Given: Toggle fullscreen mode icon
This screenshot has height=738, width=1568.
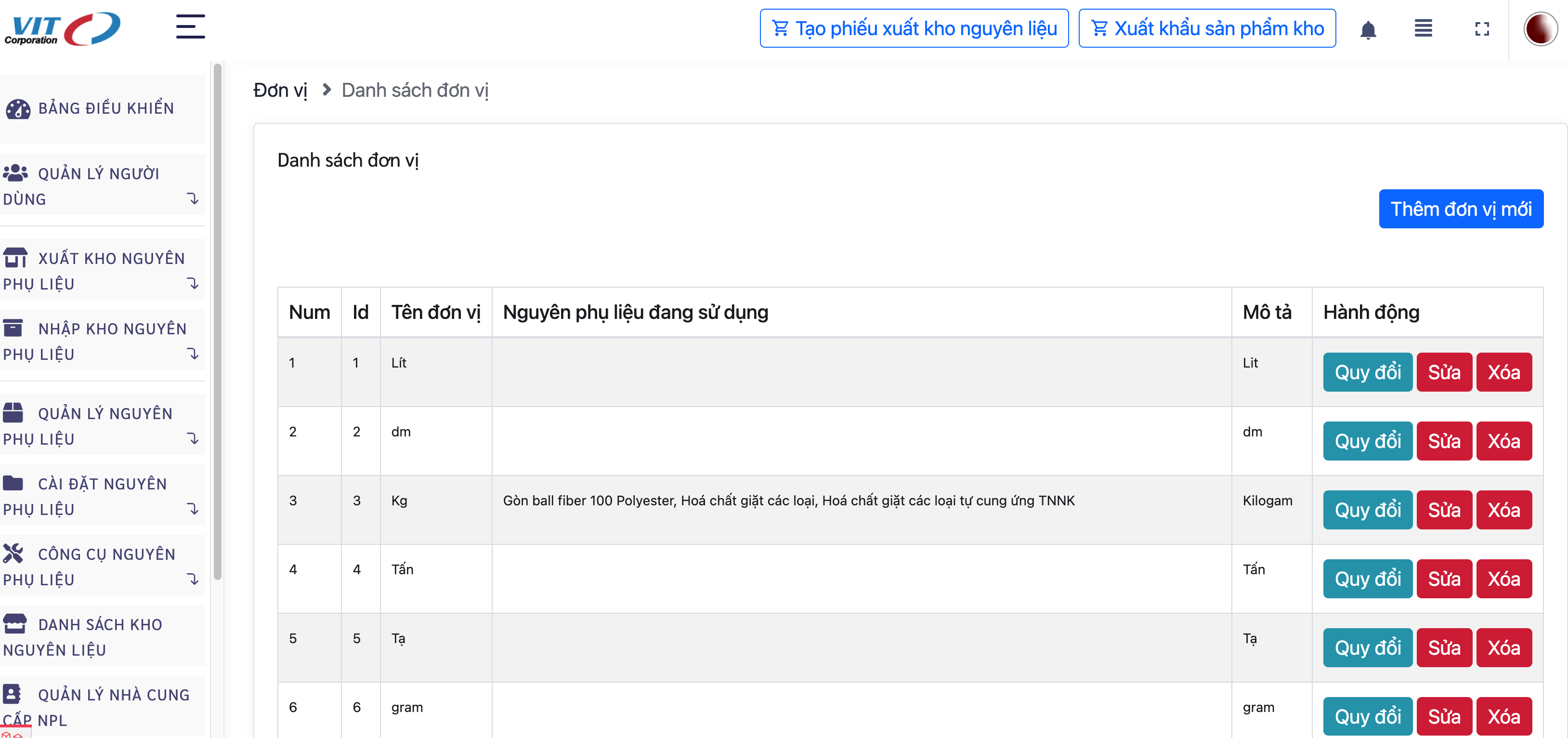Looking at the screenshot, I should (1482, 28).
